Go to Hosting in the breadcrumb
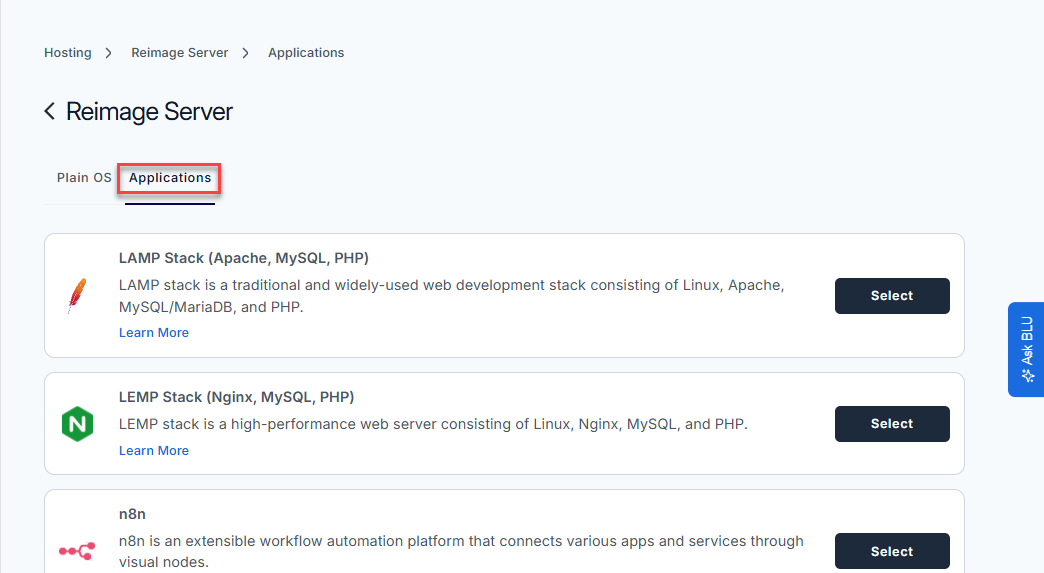 [x=67, y=53]
